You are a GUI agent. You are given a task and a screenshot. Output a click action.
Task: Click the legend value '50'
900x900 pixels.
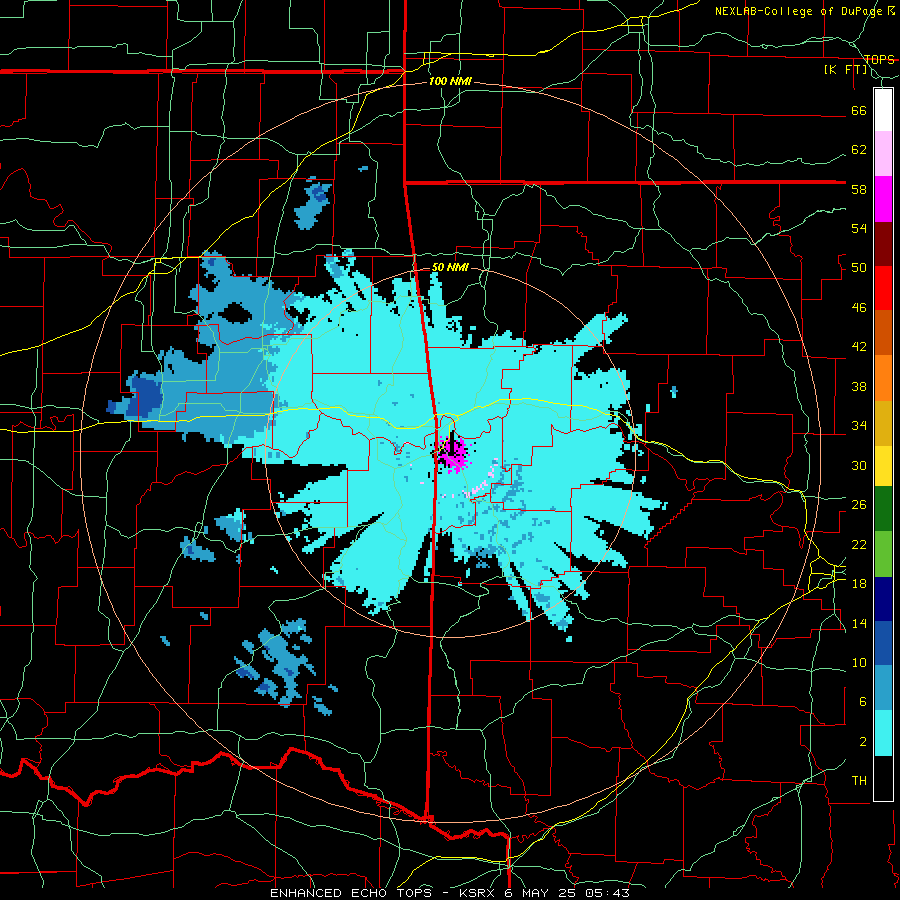click(x=859, y=268)
